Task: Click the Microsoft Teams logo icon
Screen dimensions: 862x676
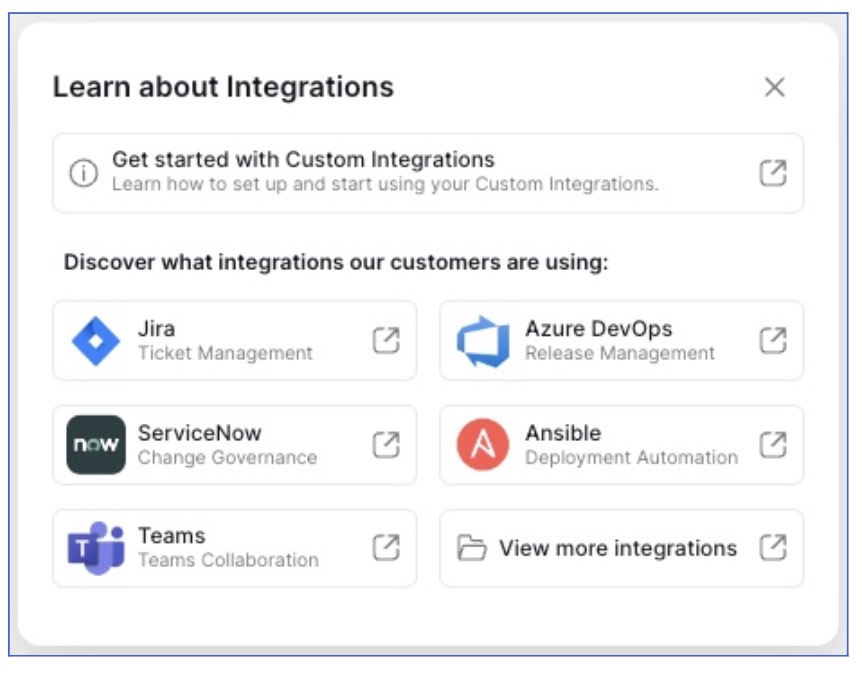Action: [x=96, y=548]
